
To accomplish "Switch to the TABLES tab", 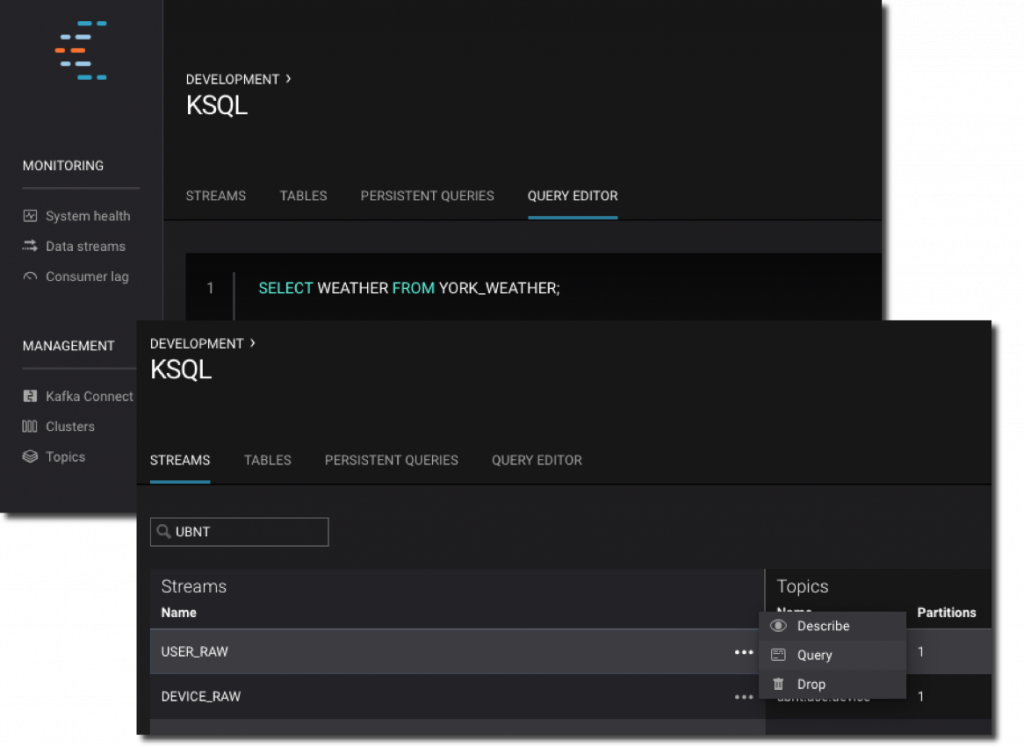I will 267,460.
